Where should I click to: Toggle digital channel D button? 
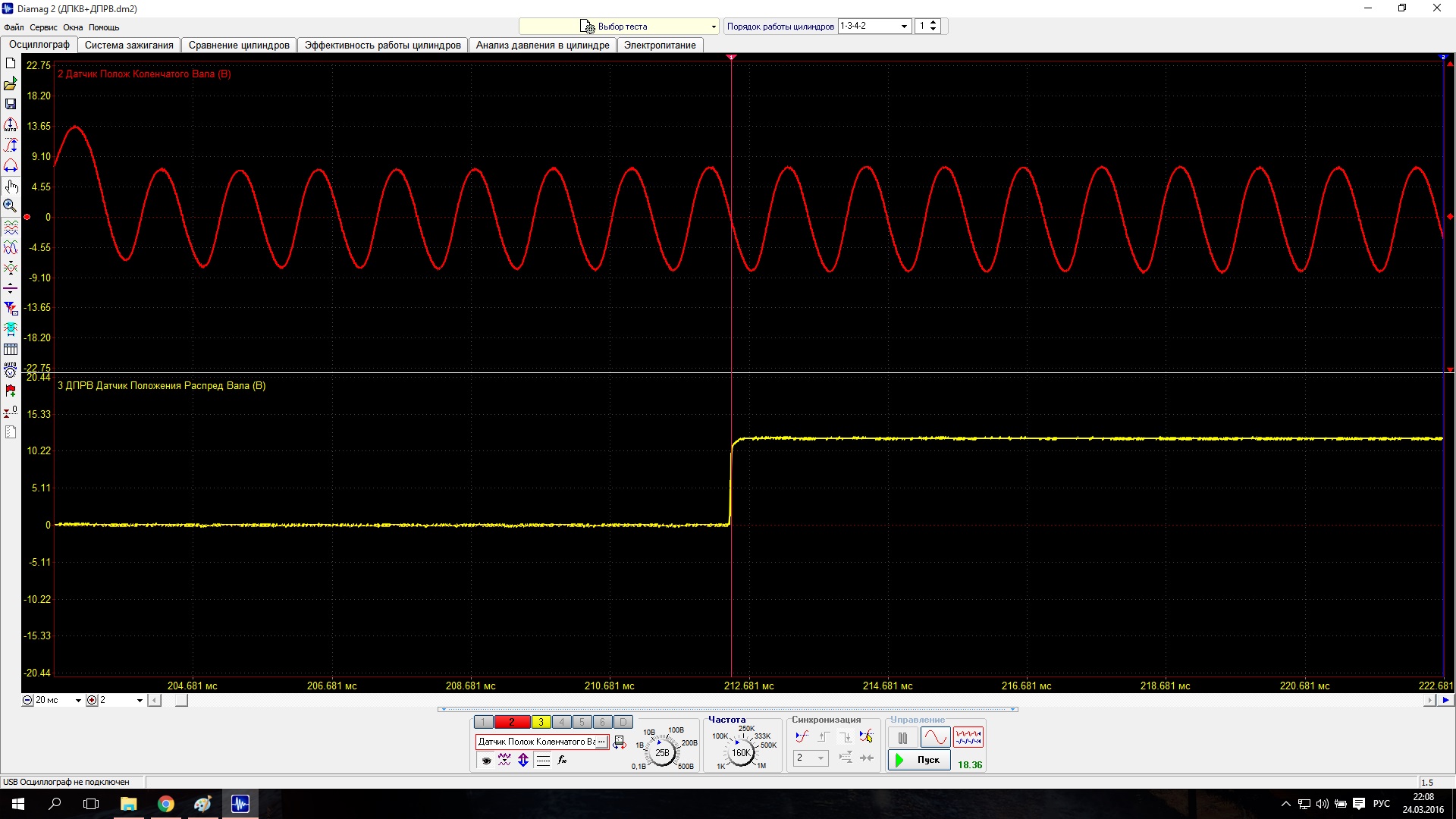coord(623,722)
